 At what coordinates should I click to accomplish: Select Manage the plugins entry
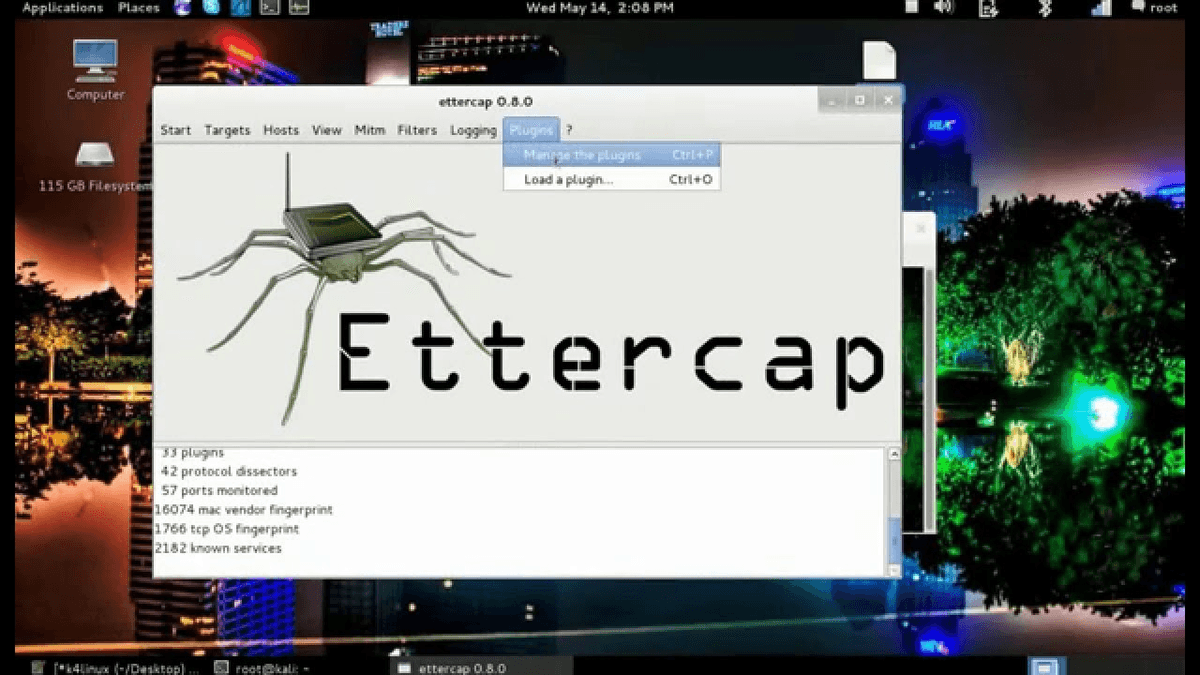click(x=611, y=155)
